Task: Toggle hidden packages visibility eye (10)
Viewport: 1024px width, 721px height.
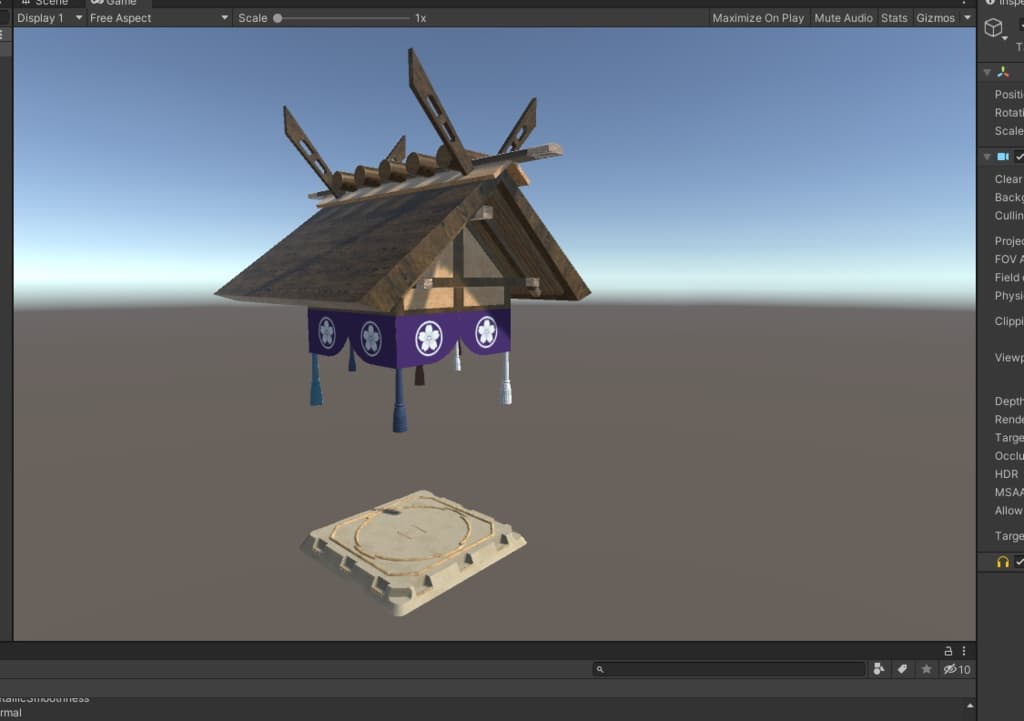Action: pos(957,669)
